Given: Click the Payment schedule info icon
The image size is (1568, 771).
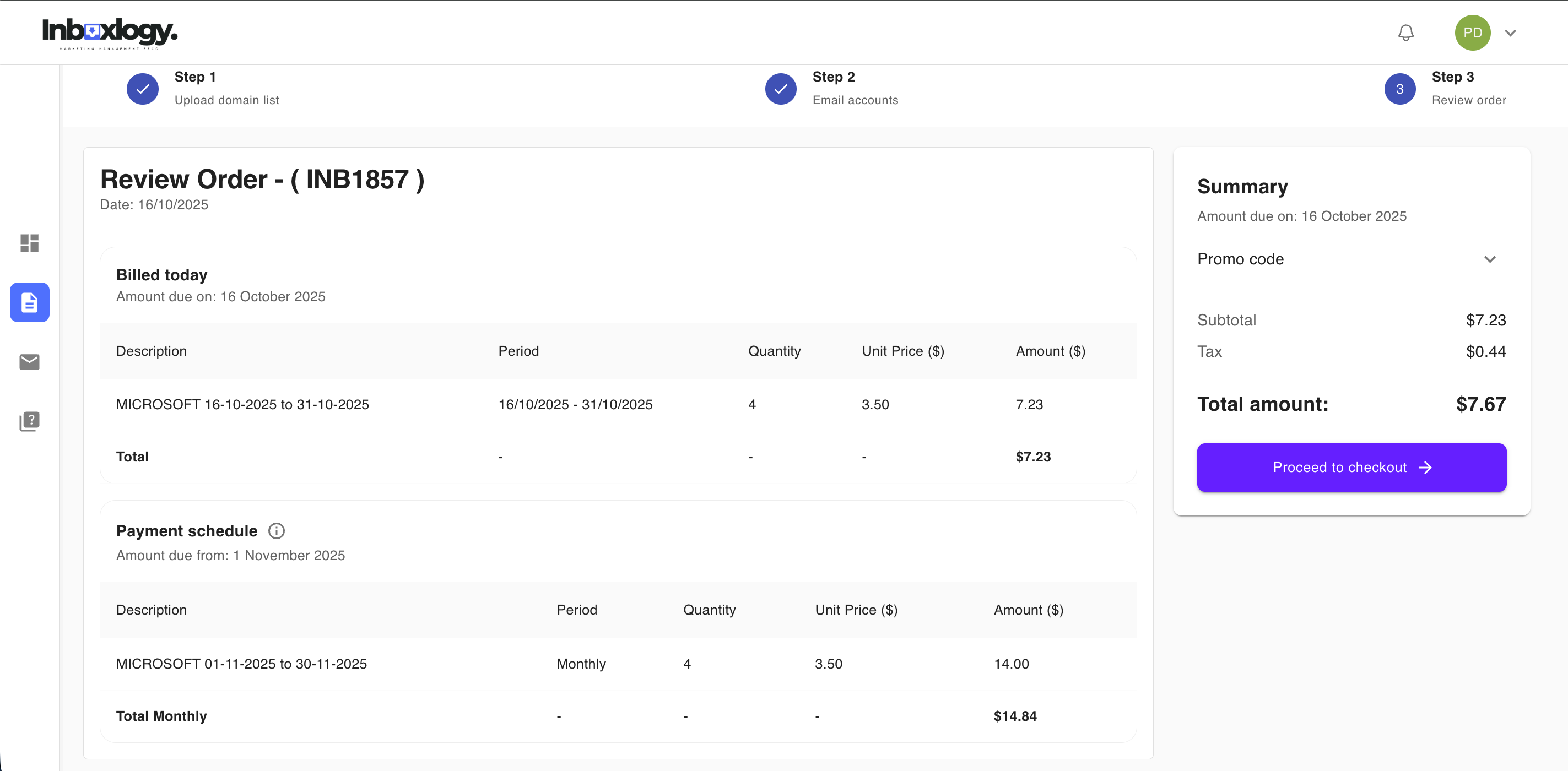Looking at the screenshot, I should point(277,531).
